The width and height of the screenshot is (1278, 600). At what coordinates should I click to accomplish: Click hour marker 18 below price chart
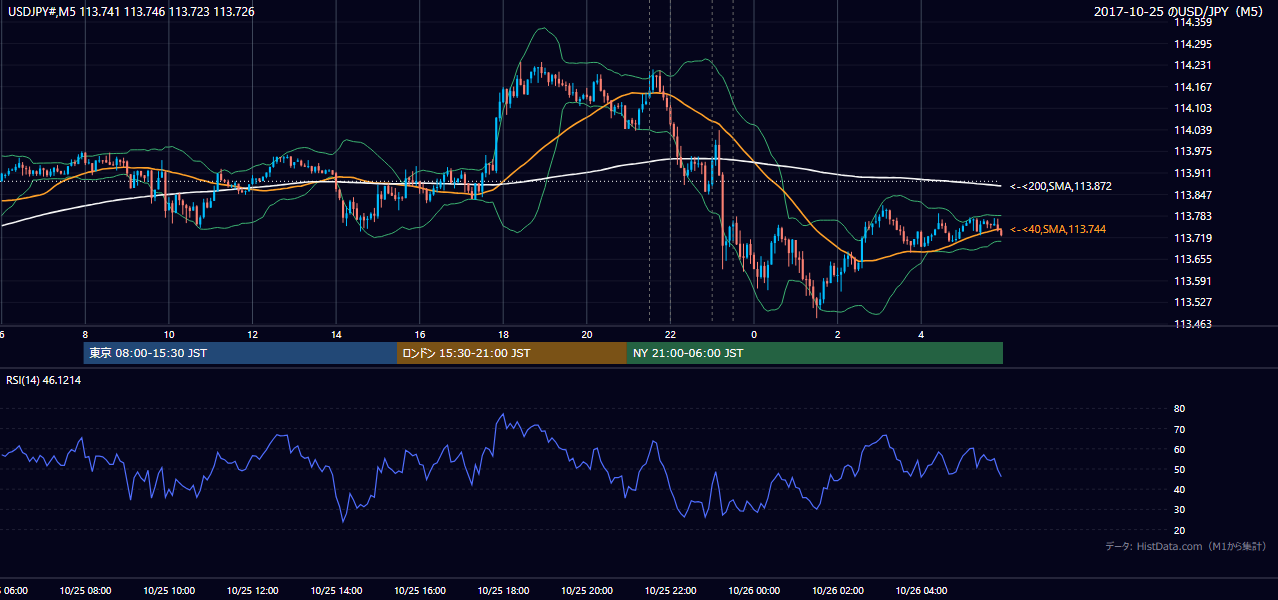[x=503, y=335]
